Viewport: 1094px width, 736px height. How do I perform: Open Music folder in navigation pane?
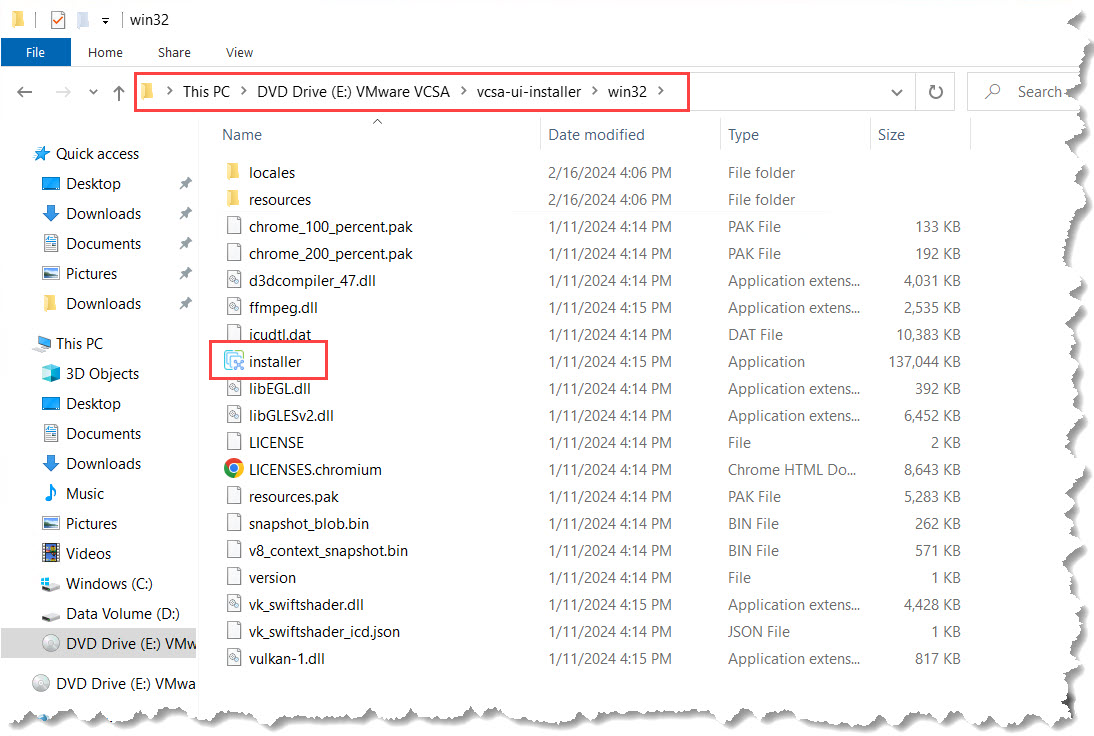tap(85, 493)
